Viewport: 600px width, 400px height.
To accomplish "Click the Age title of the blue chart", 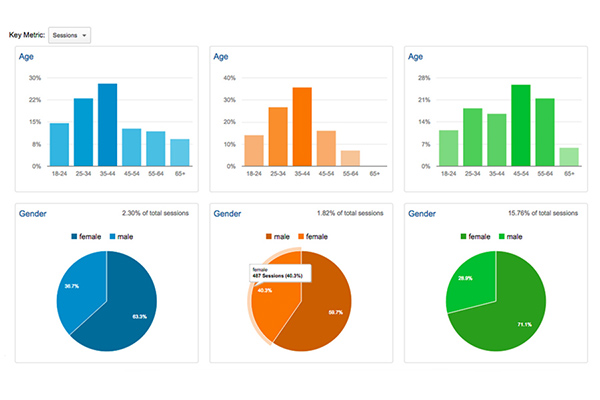I will pos(27,57).
